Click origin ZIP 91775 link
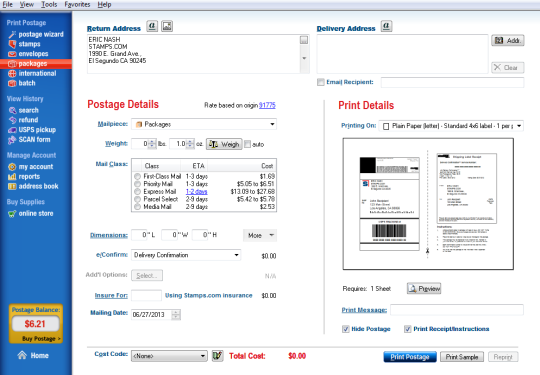Viewport: 540px width, 375px height. [267, 105]
